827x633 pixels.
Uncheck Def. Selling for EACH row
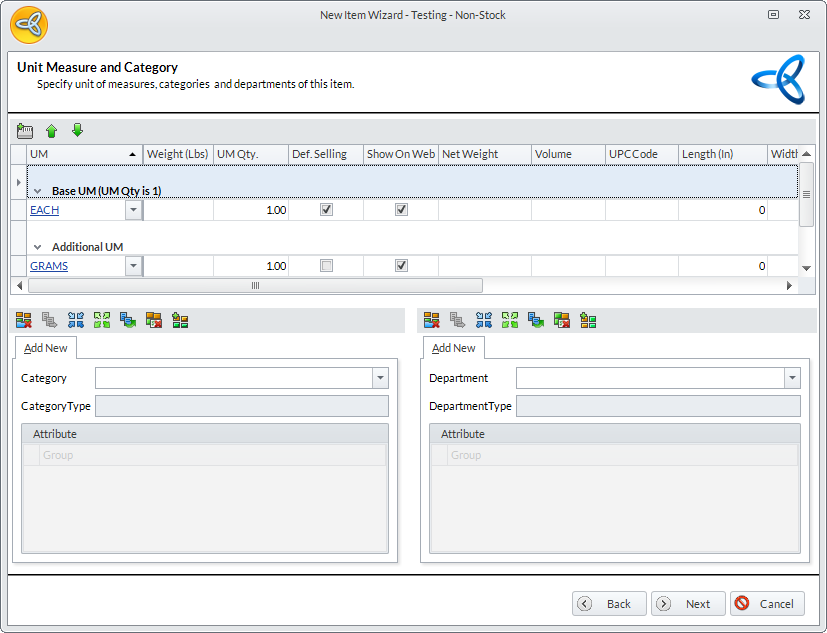[x=326, y=210]
